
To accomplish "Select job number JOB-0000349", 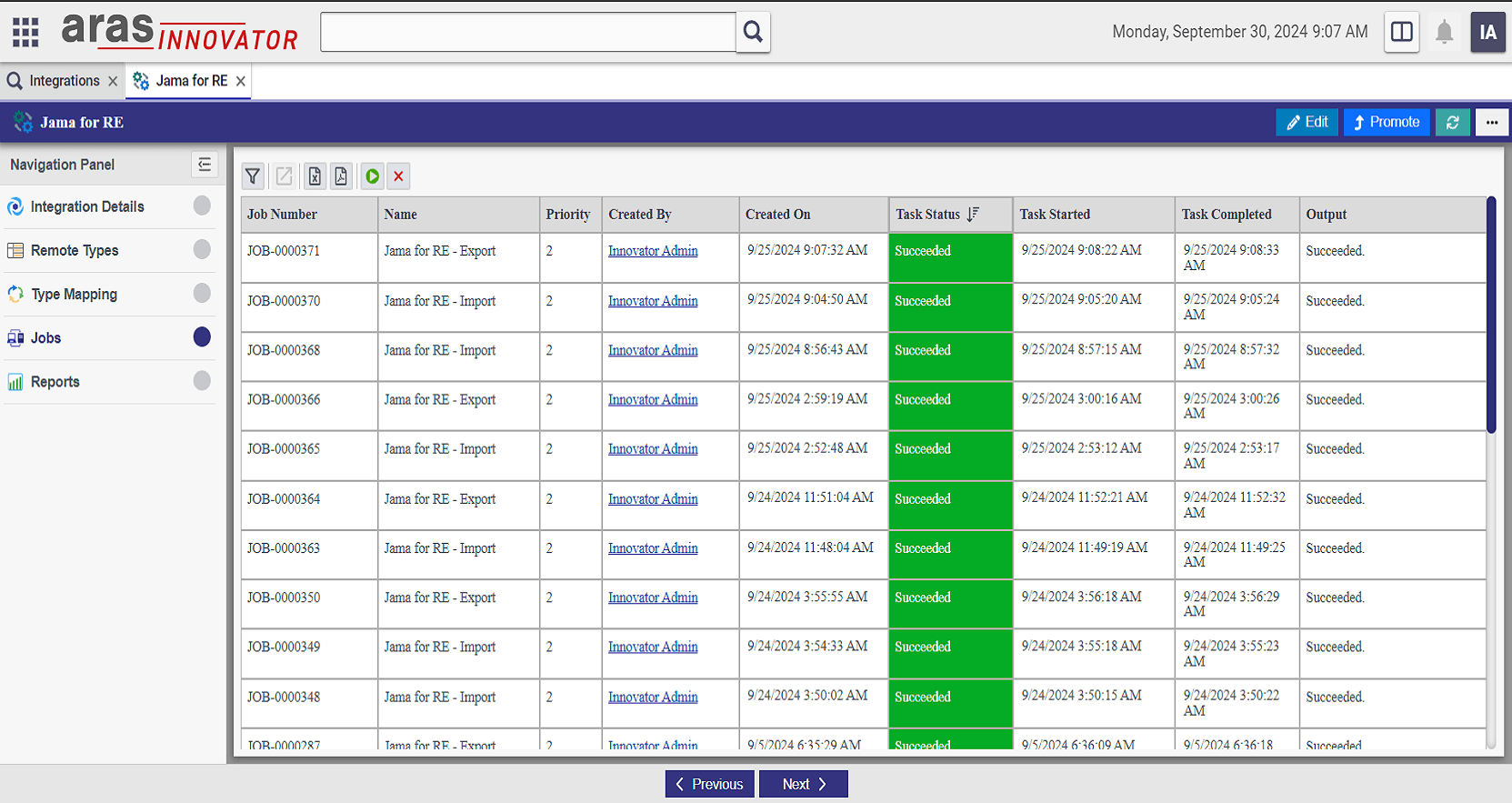I will pos(284,647).
